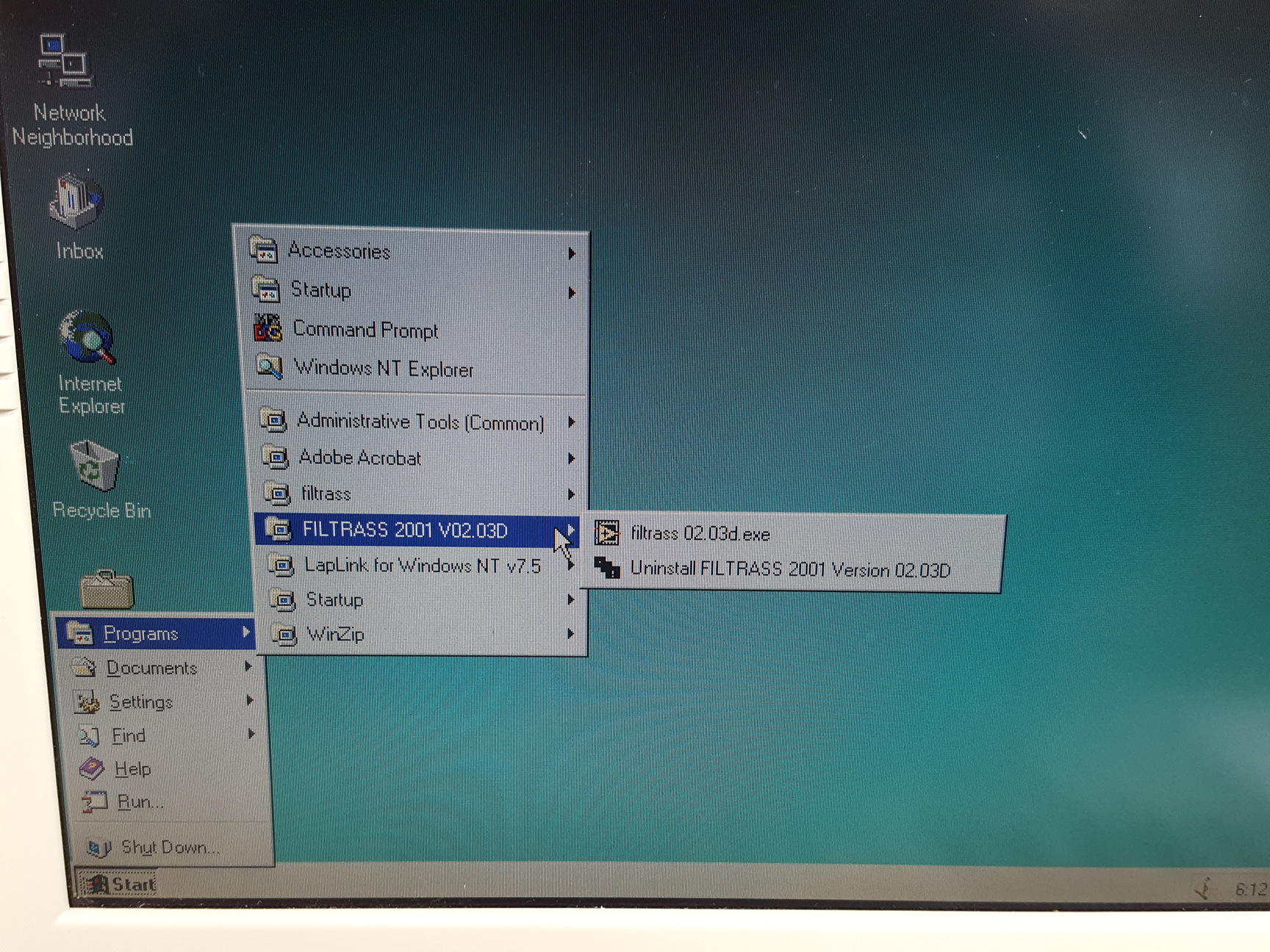The image size is (1270, 952).
Task: Open the Recycle Bin icon
Action: click(x=95, y=466)
